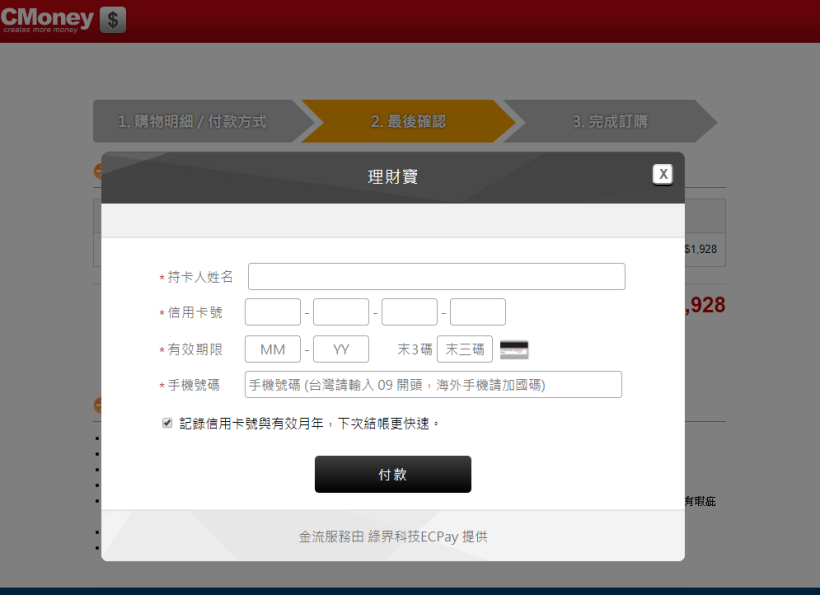Uncheck the 記錄信用卡號與有效月年 checkbox
The height and width of the screenshot is (595, 820).
click(x=167, y=423)
